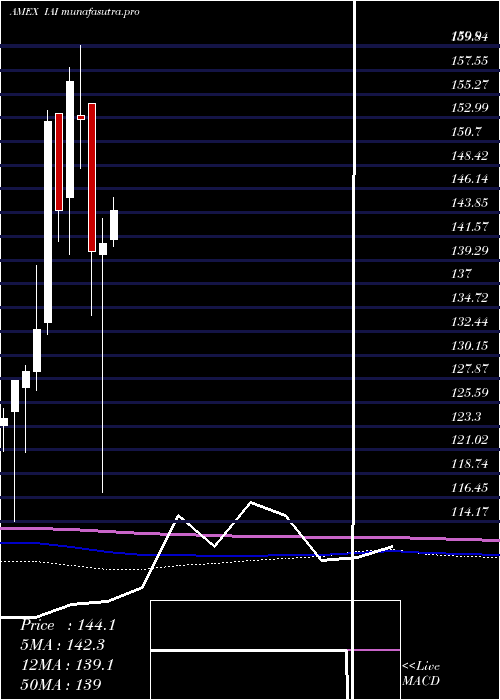500x700 pixels.
Task: Select the 157.55 price axis label
Action: 469,61
